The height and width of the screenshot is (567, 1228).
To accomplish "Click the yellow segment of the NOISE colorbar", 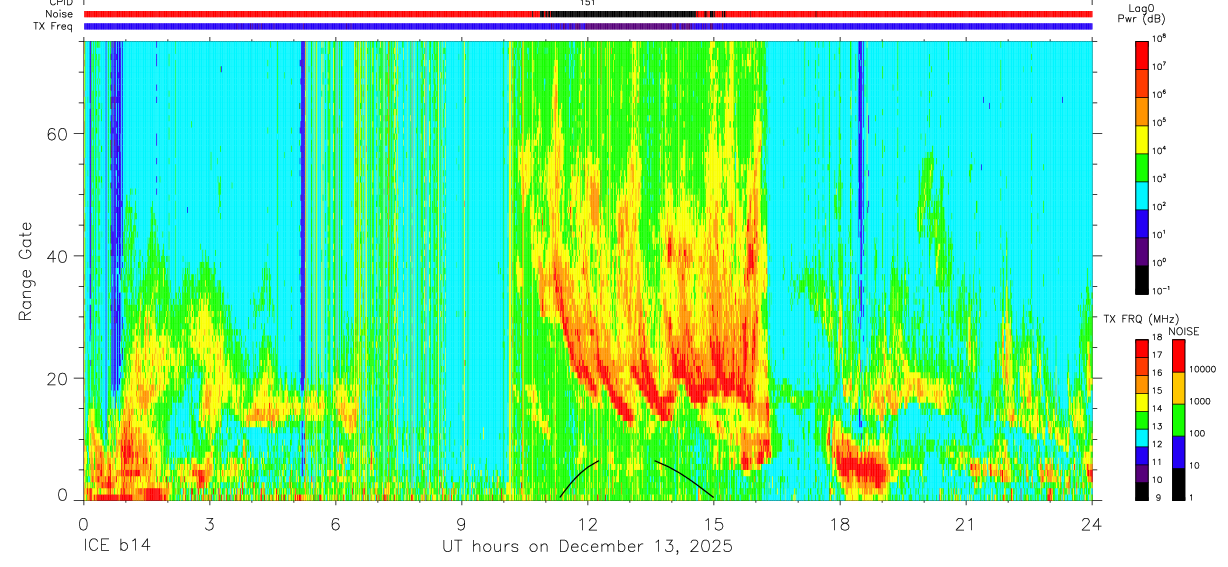I will (x=1178, y=388).
